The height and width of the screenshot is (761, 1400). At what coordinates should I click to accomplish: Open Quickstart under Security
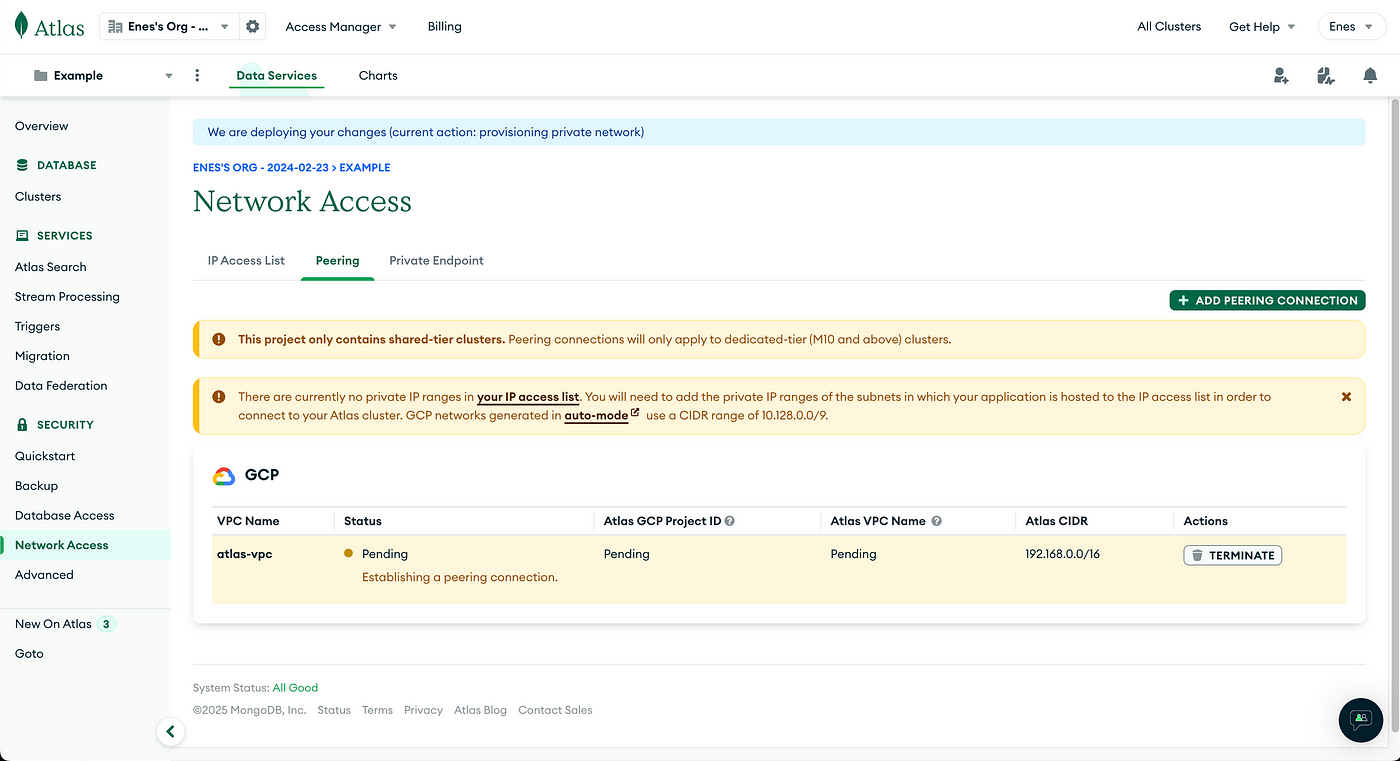coord(45,456)
